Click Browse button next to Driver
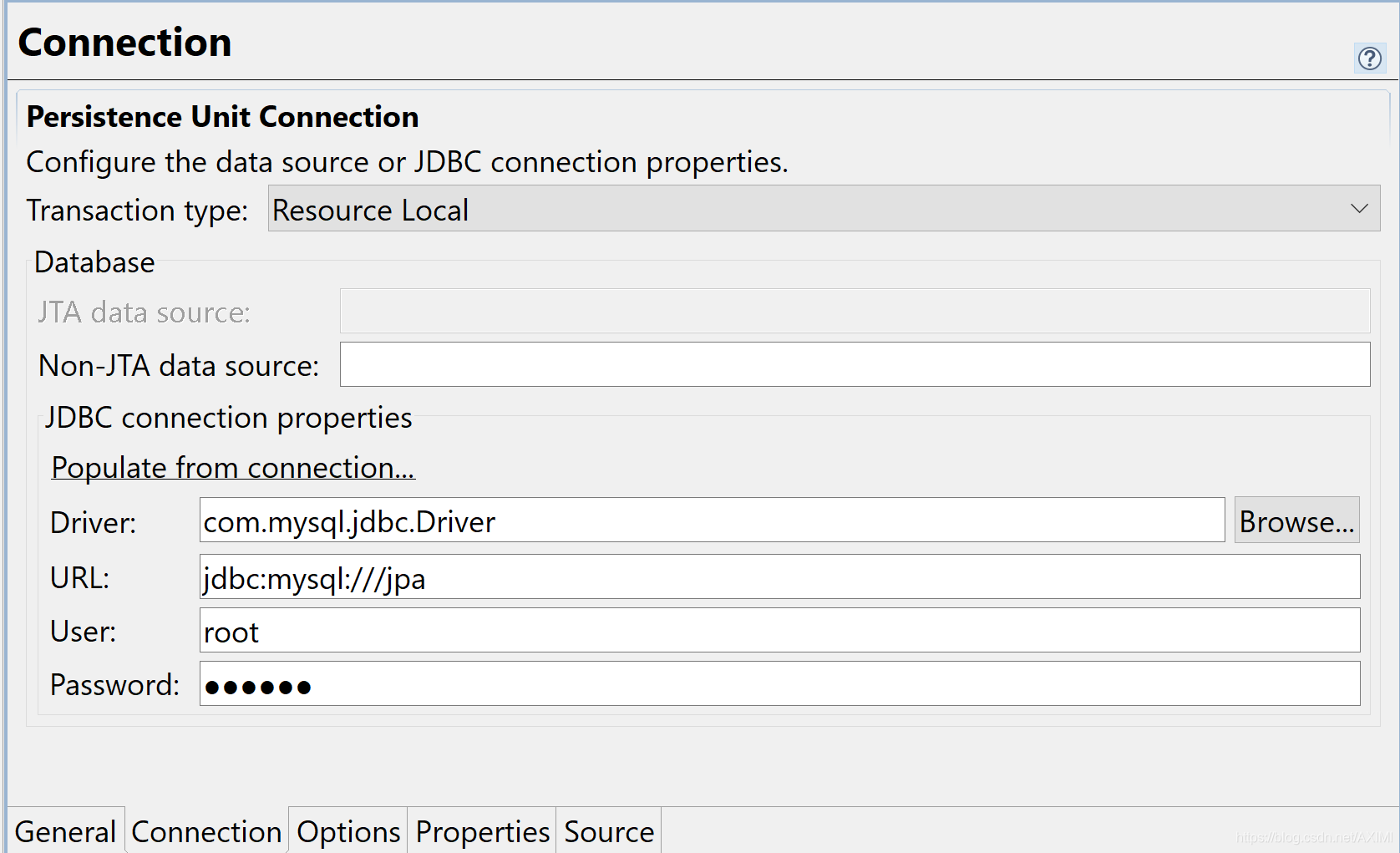Screen dimensions: 1400x853 click(x=1296, y=520)
